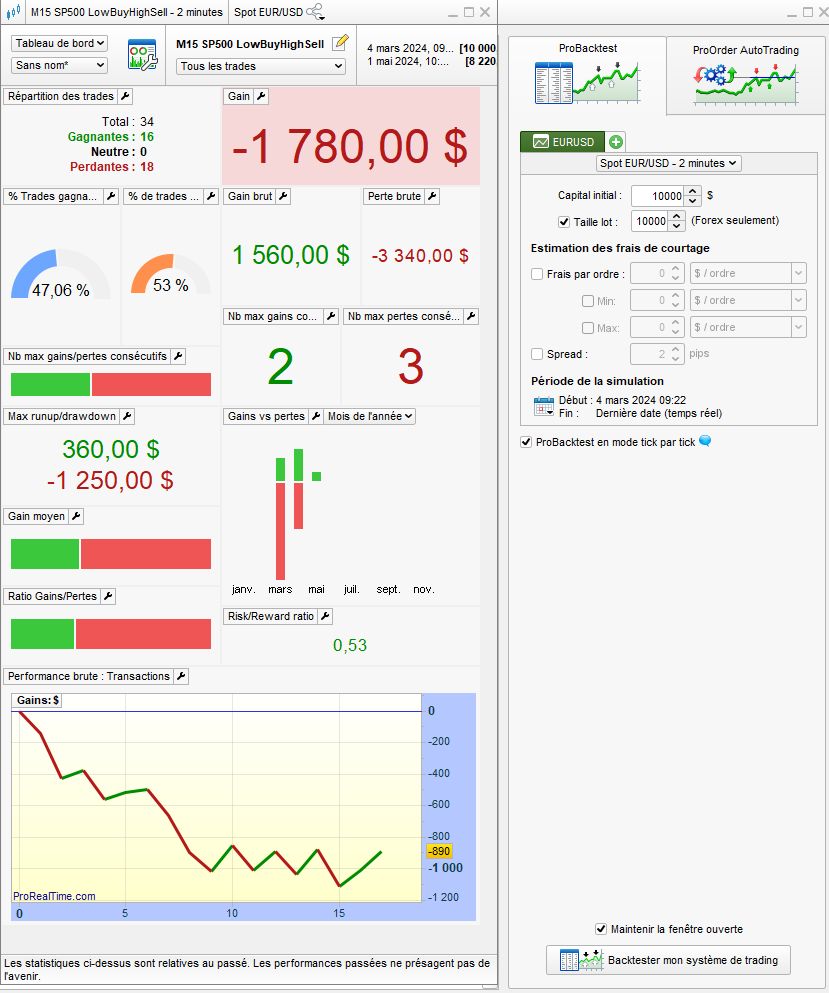Click the Répartition des trades header label
829x993 pixels.
[x=61, y=96]
